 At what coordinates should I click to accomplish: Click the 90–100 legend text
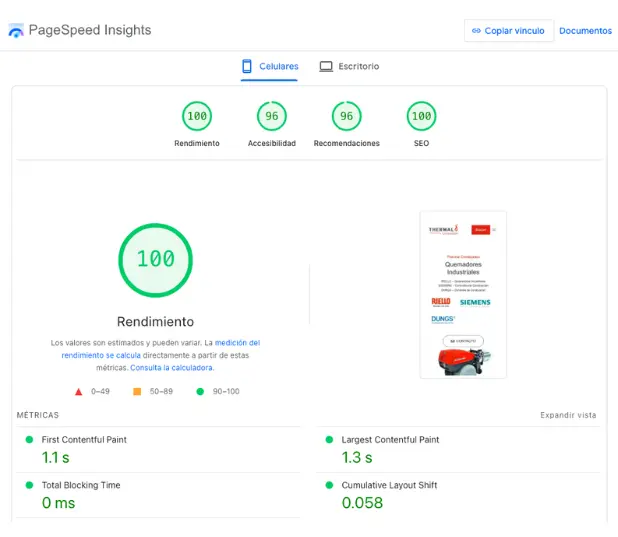click(226, 392)
